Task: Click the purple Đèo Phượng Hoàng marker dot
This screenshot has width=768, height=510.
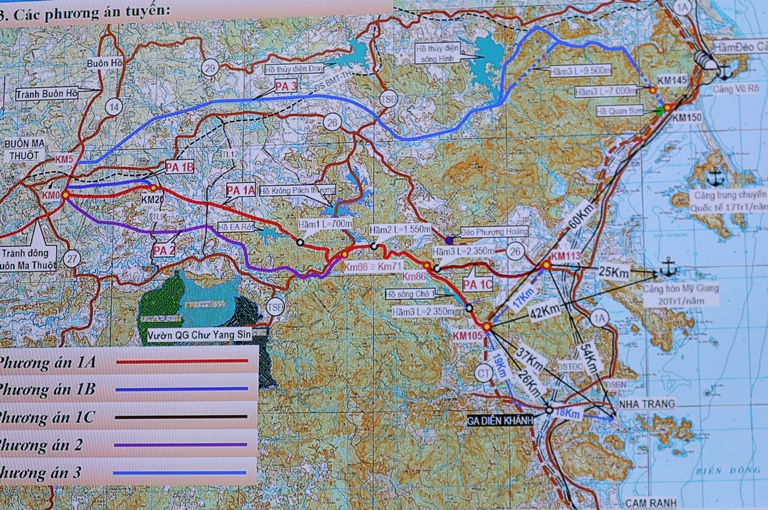Action: click(451, 239)
